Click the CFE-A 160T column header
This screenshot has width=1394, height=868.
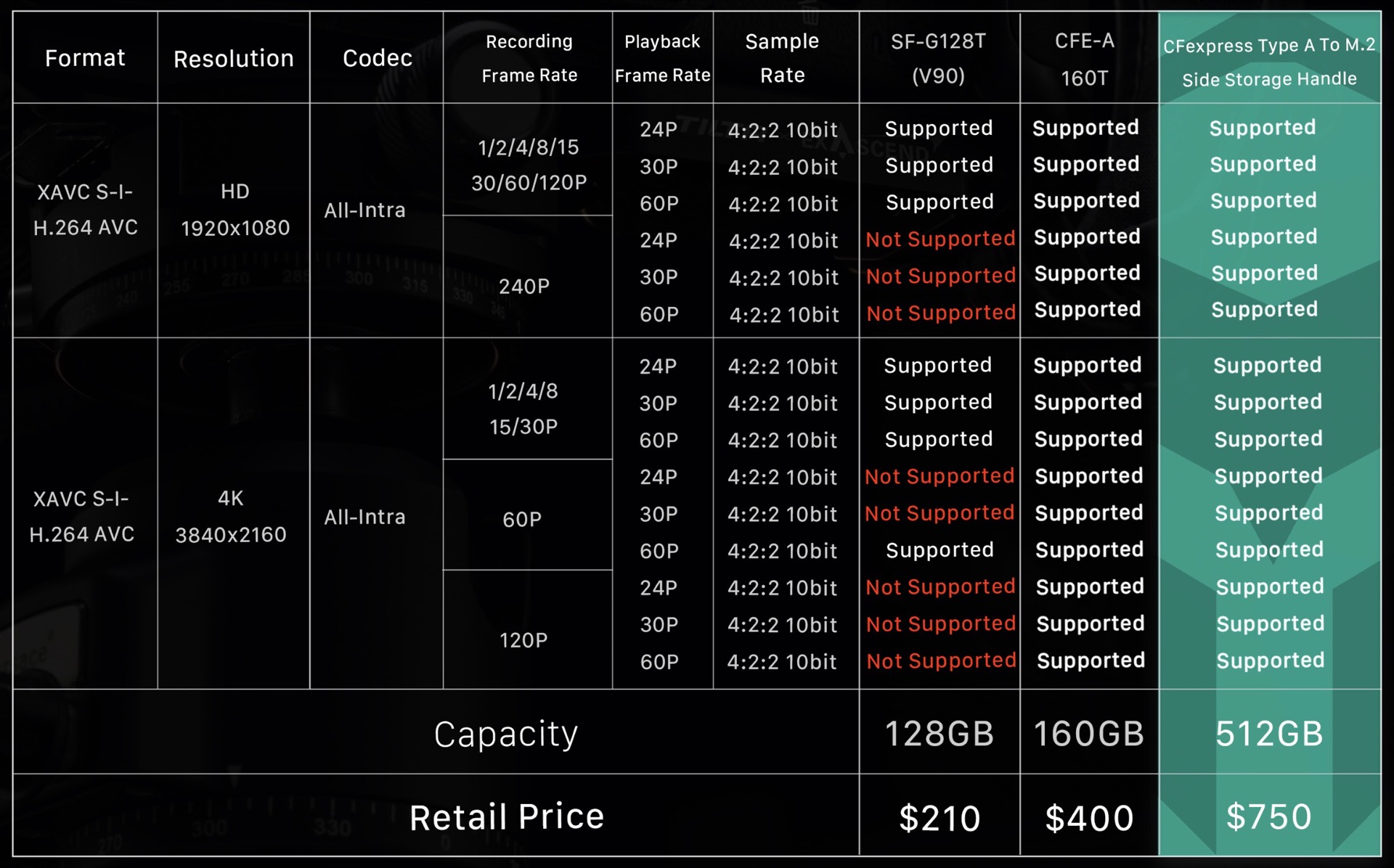(1085, 59)
